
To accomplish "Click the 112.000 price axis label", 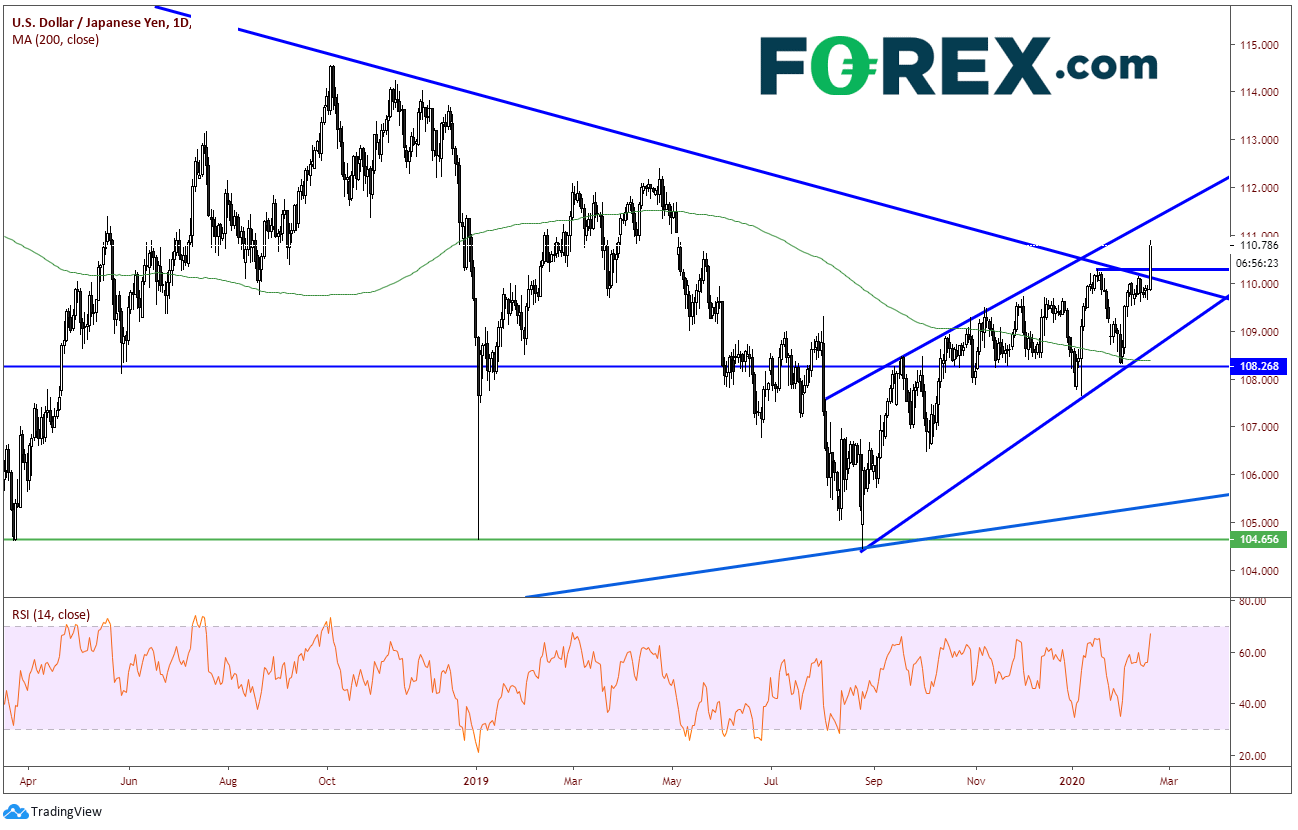I will 1260,189.
